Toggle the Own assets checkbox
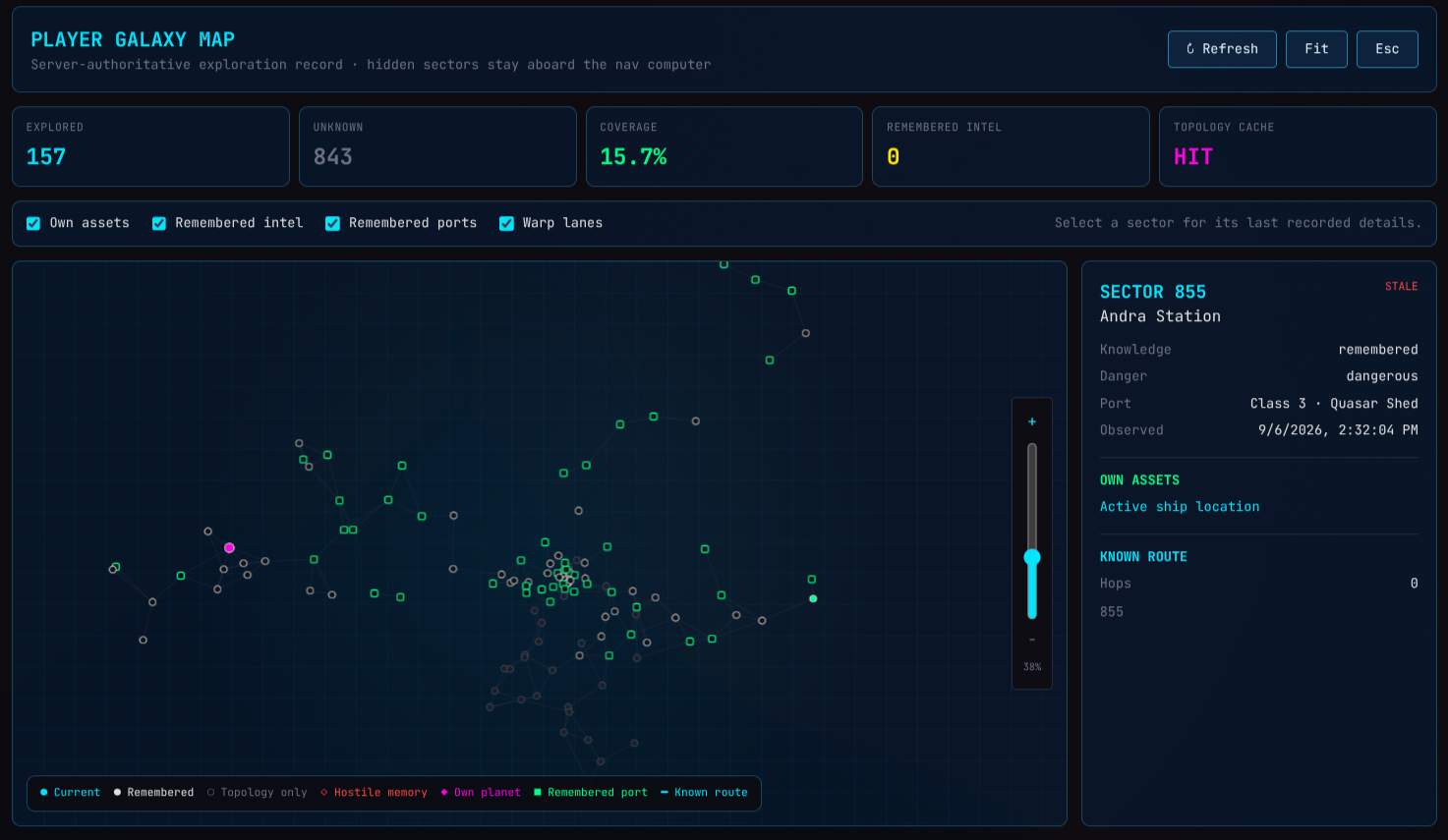Image resolution: width=1448 pixels, height=840 pixels. point(33,223)
